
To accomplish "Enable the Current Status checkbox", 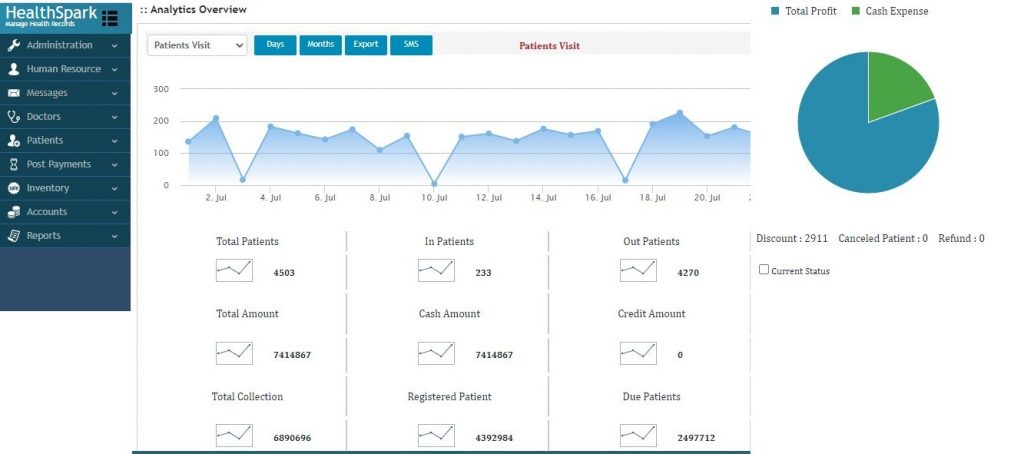I will [x=763, y=269].
